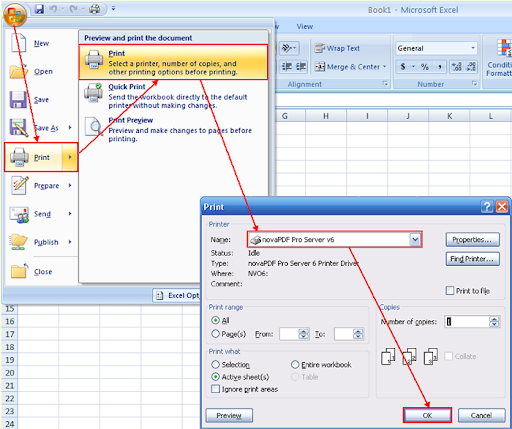Select the Page(s) print range radio
Viewport: 512px width, 429px height.
pos(216,334)
